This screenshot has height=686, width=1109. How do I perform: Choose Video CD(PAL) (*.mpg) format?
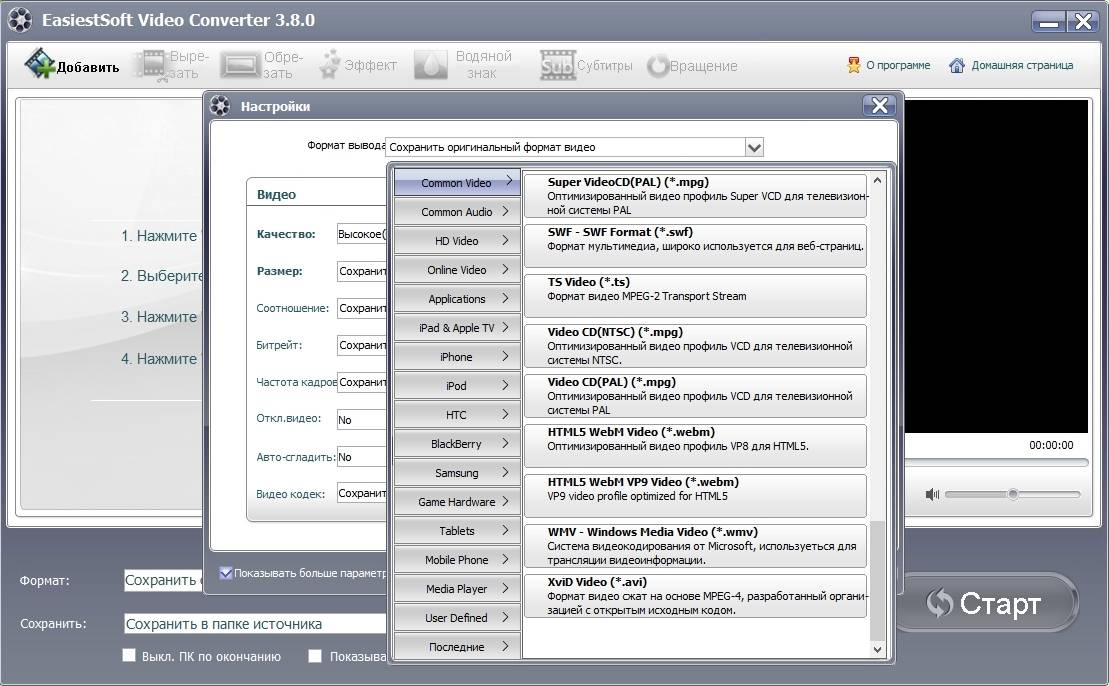tap(695, 396)
